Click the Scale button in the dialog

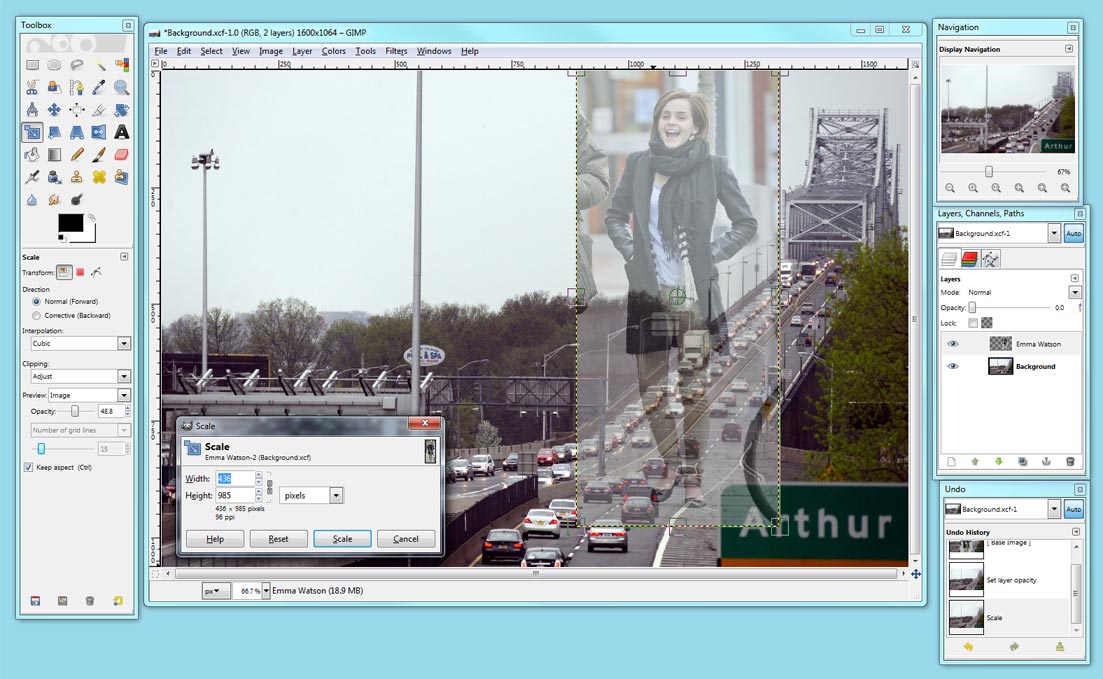(x=343, y=539)
